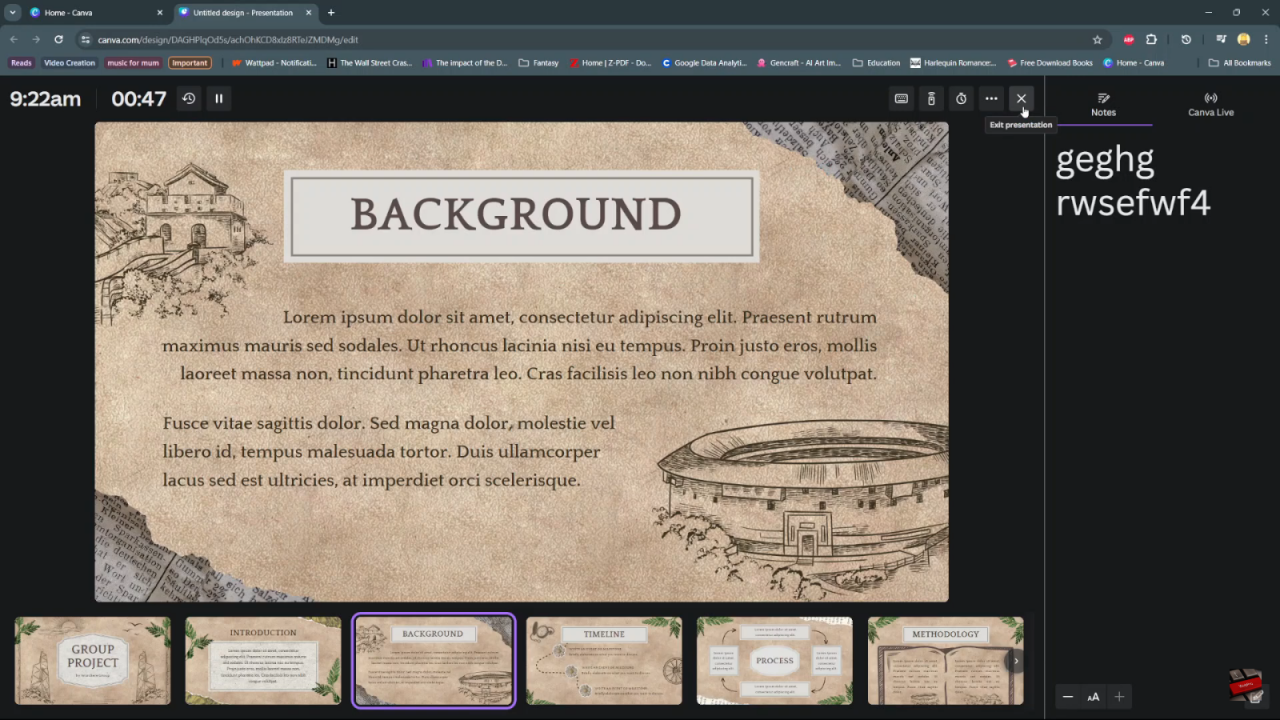Select the Timeline slide thumbnail
1280x720 pixels.
pos(604,660)
